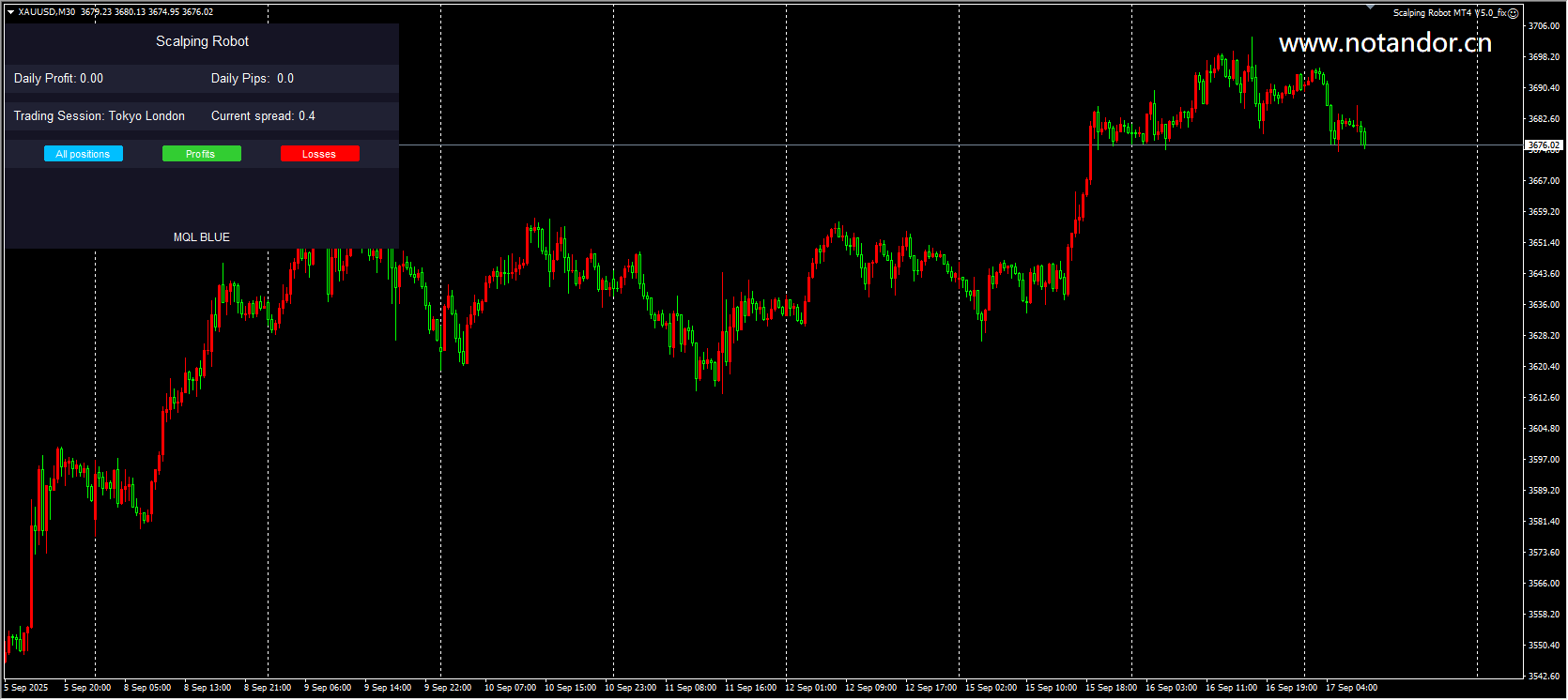Click the 3706.00 price scale label
Viewport: 1568px width, 700px height.
(1544, 26)
